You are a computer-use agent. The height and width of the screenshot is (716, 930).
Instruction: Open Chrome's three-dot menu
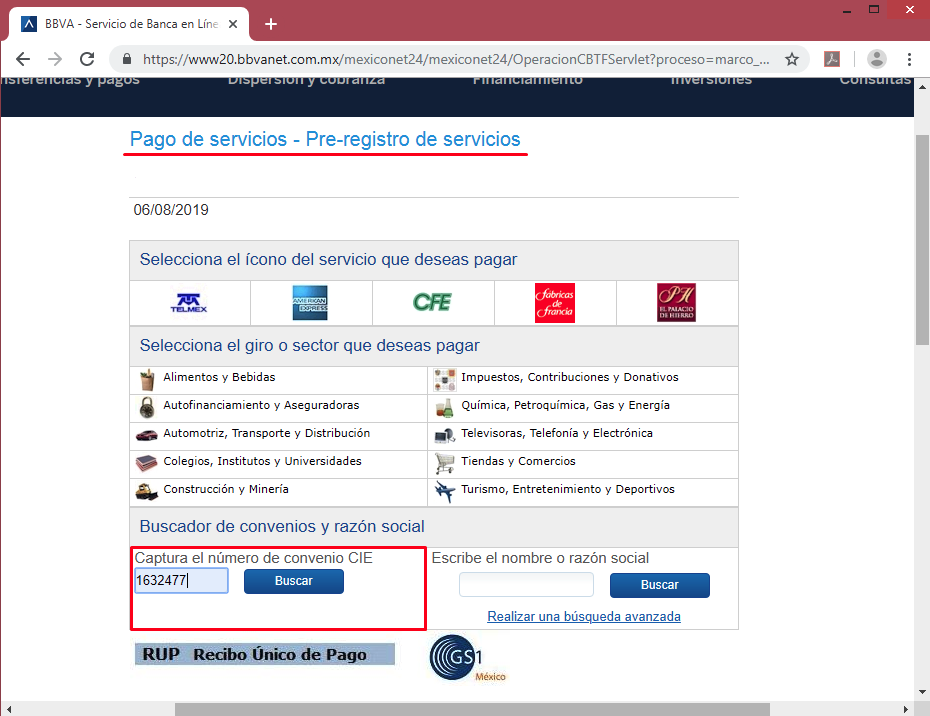coord(909,59)
